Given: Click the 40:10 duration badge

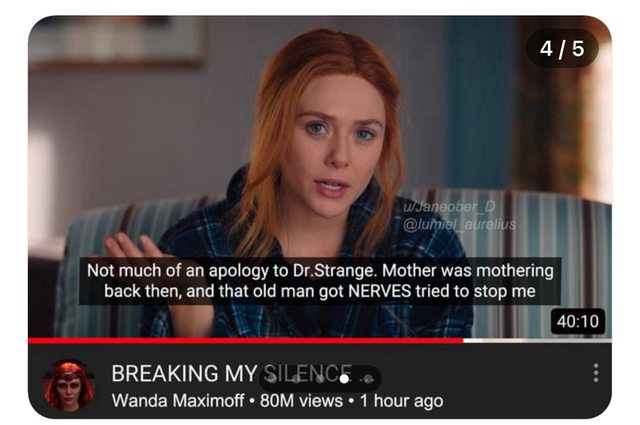Looking at the screenshot, I should point(578,321).
